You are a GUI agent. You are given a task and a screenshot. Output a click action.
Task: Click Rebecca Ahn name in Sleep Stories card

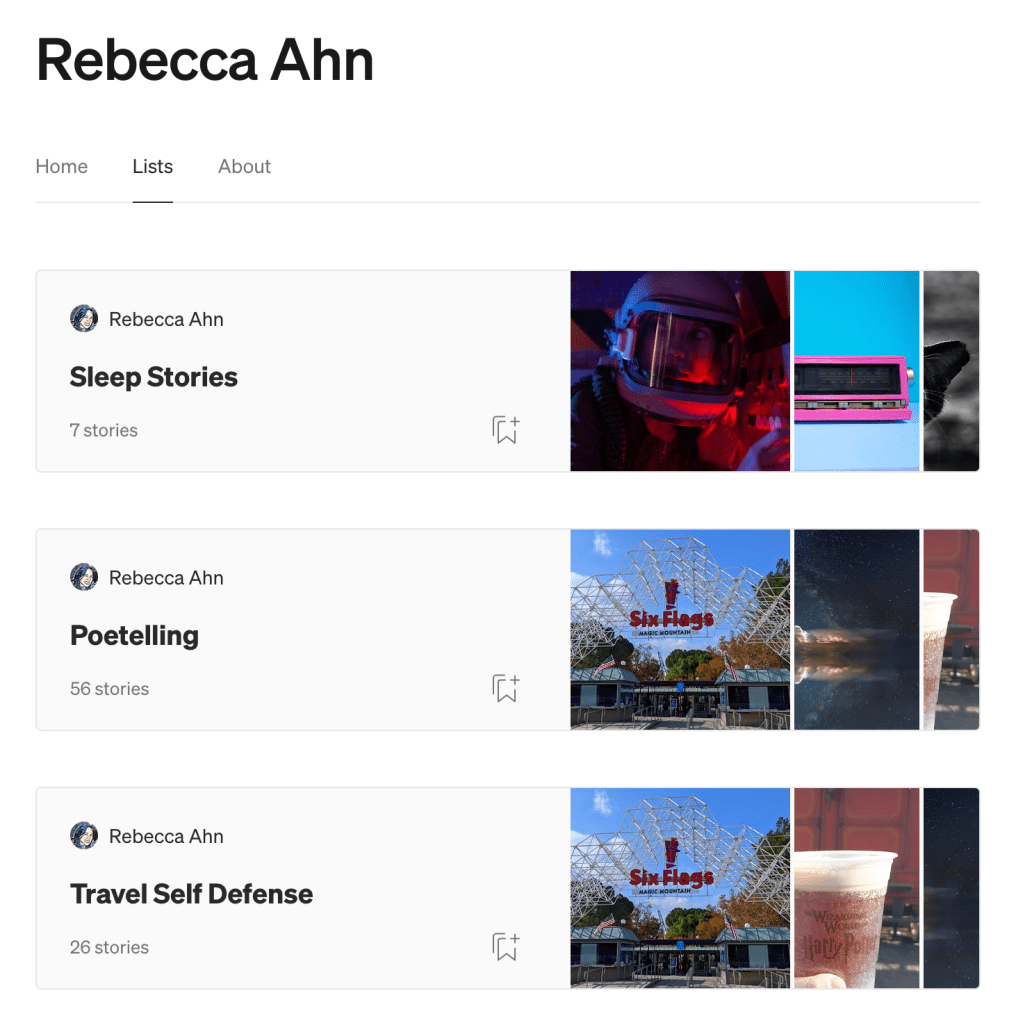[x=166, y=319]
